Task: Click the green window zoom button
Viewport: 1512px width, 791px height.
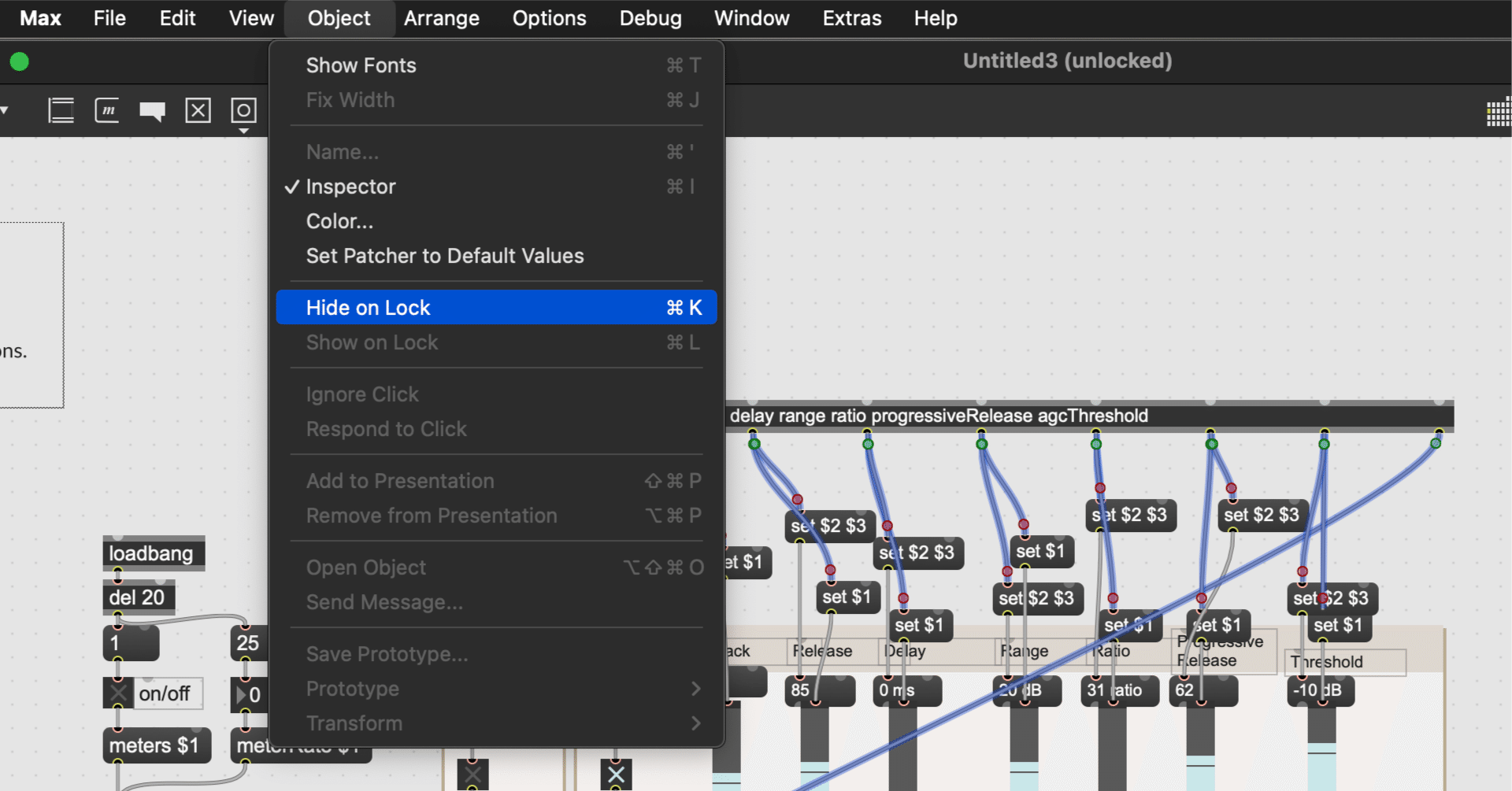Action: (x=20, y=61)
